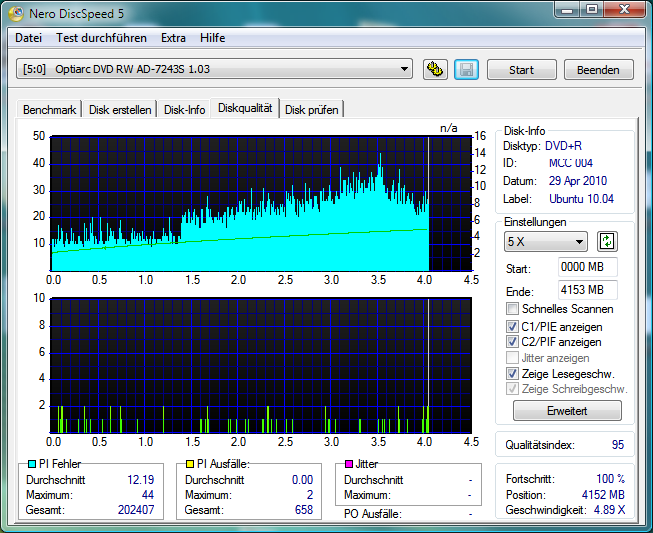
Task: Uncheck C2/PIF anzeigen
Action: point(512,342)
